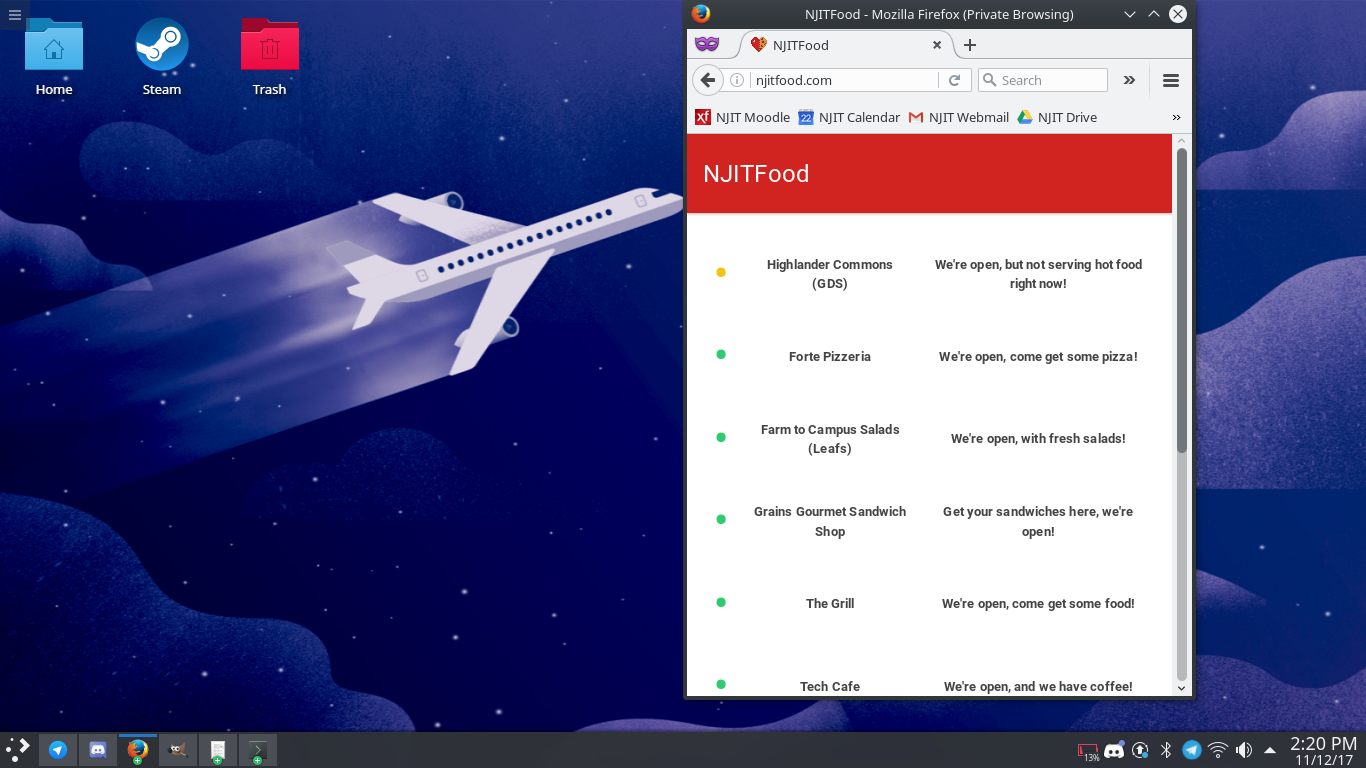Open KDE application launcher
Image resolution: width=1366 pixels, height=768 pixels.
18,749
